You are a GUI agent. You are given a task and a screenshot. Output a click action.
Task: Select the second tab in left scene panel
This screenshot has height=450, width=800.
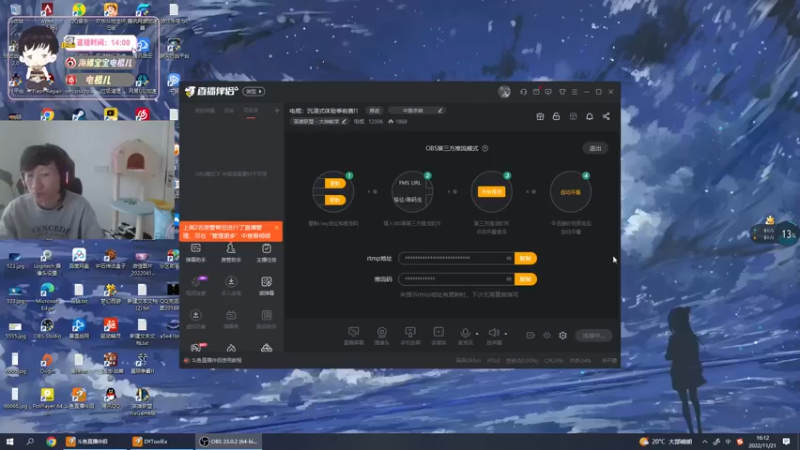click(x=229, y=110)
